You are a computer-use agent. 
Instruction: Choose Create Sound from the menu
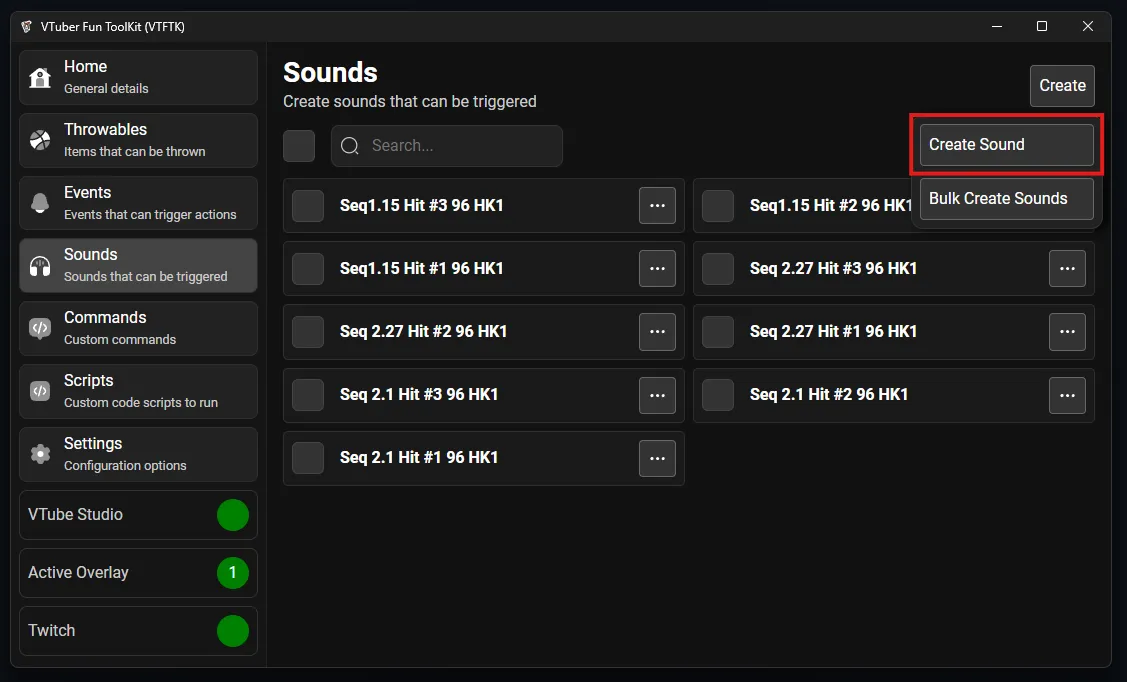pyautogui.click(x=1006, y=145)
